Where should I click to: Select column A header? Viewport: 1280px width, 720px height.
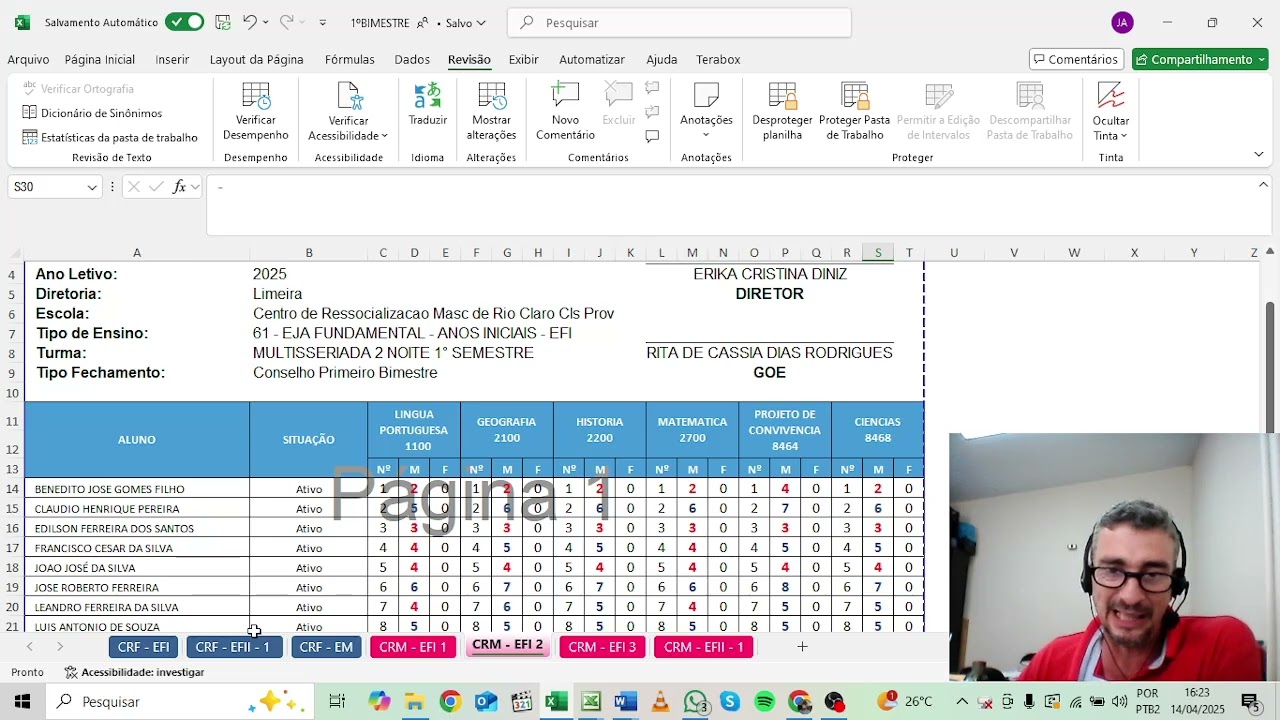(x=137, y=253)
